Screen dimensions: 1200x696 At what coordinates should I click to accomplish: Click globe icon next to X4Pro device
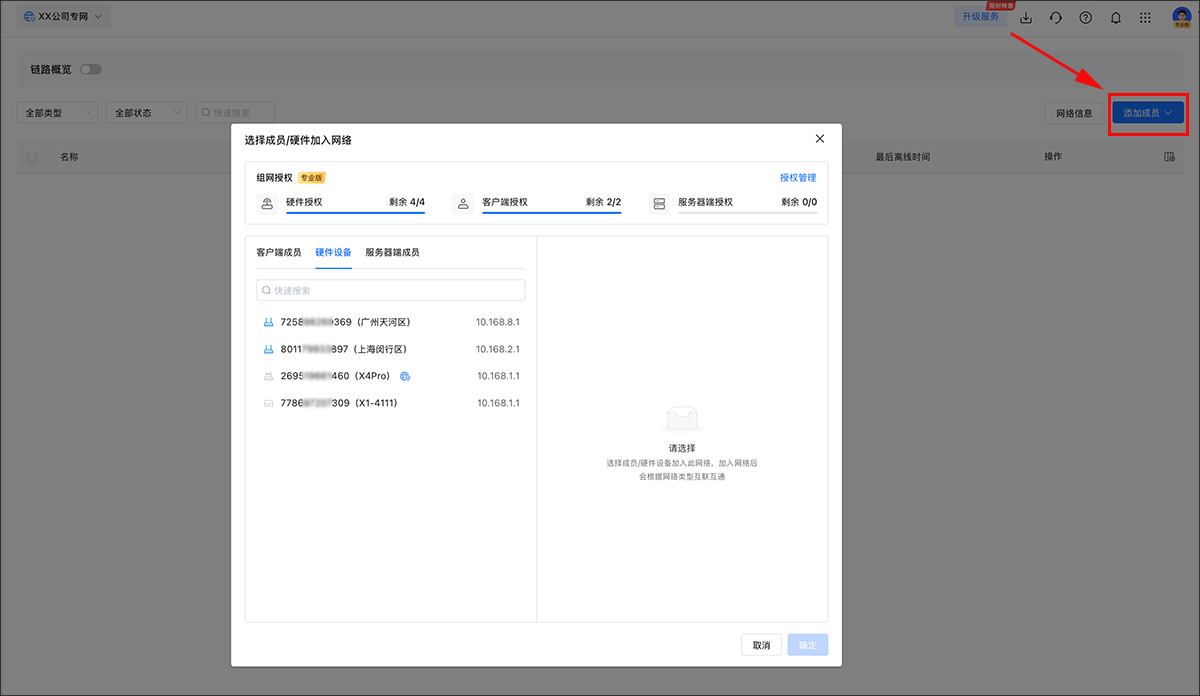click(x=405, y=376)
